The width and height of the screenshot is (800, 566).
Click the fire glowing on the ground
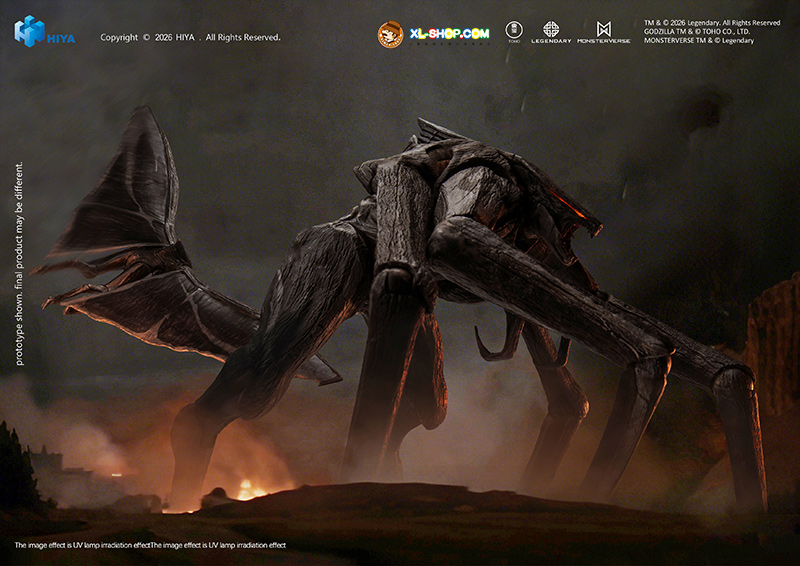click(x=245, y=490)
